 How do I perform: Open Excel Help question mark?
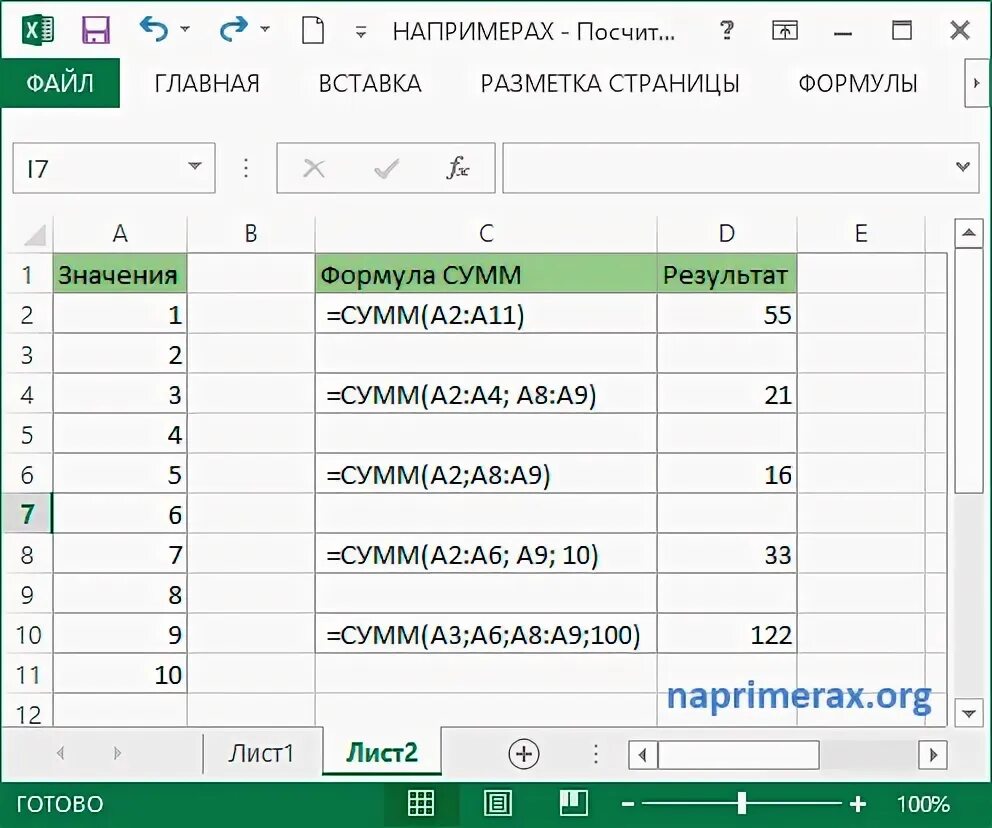tap(727, 30)
